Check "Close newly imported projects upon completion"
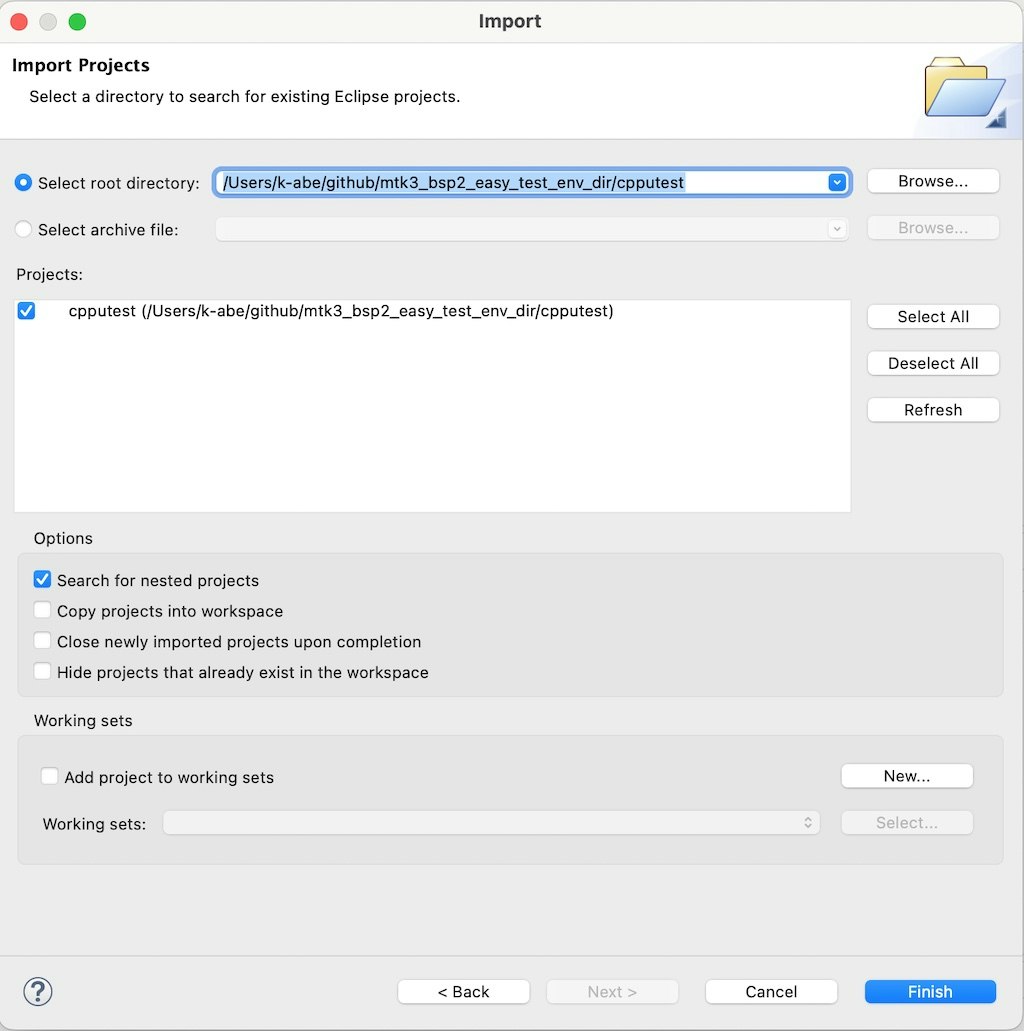The width and height of the screenshot is (1024, 1031). [x=42, y=641]
